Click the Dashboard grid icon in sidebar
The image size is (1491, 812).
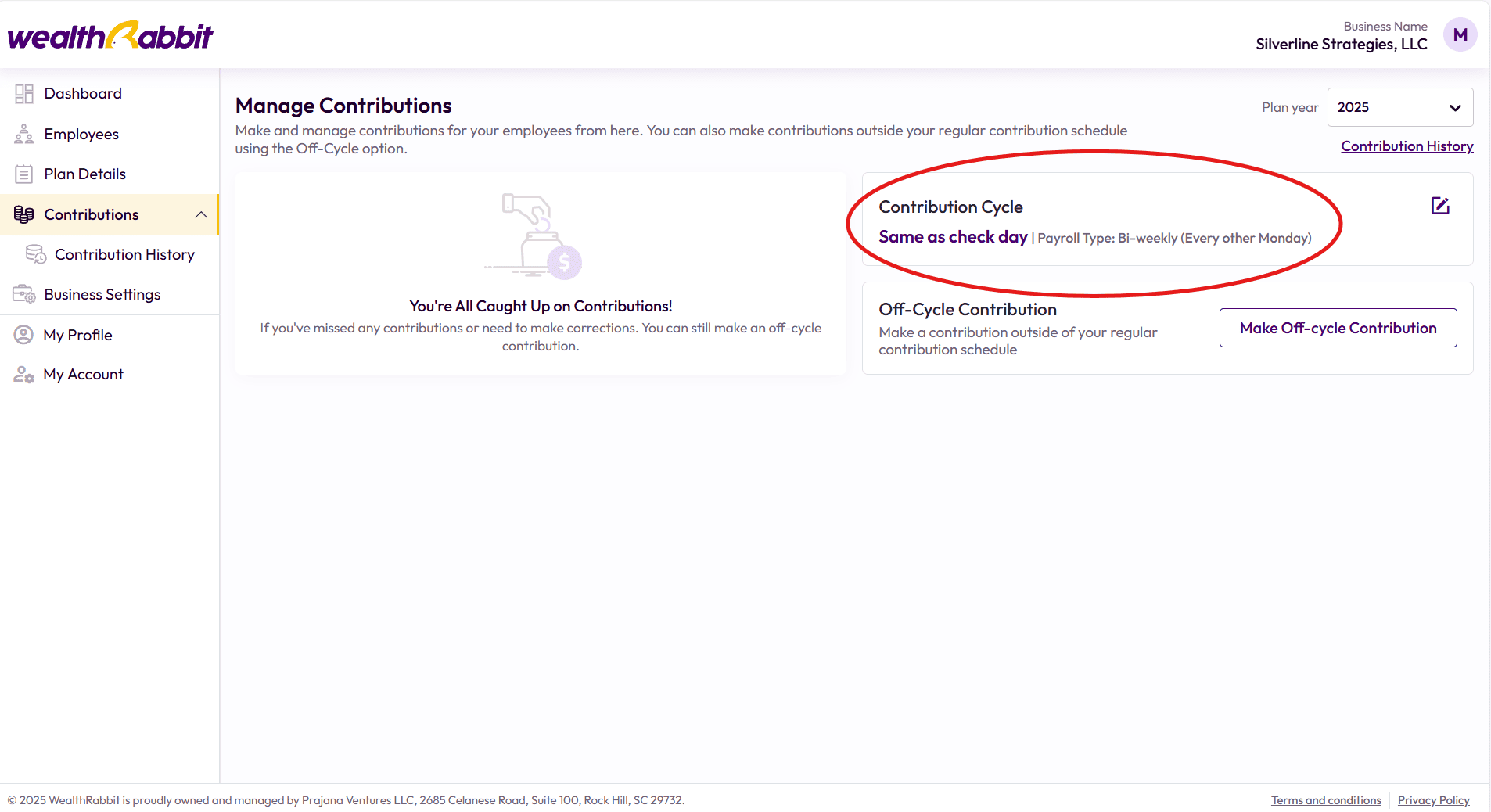[x=24, y=94]
